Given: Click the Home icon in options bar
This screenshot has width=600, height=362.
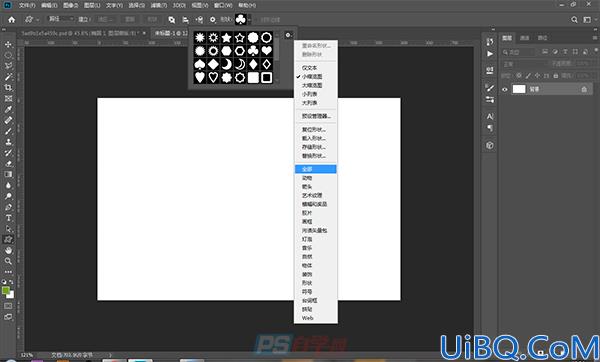Looking at the screenshot, I should [11, 19].
